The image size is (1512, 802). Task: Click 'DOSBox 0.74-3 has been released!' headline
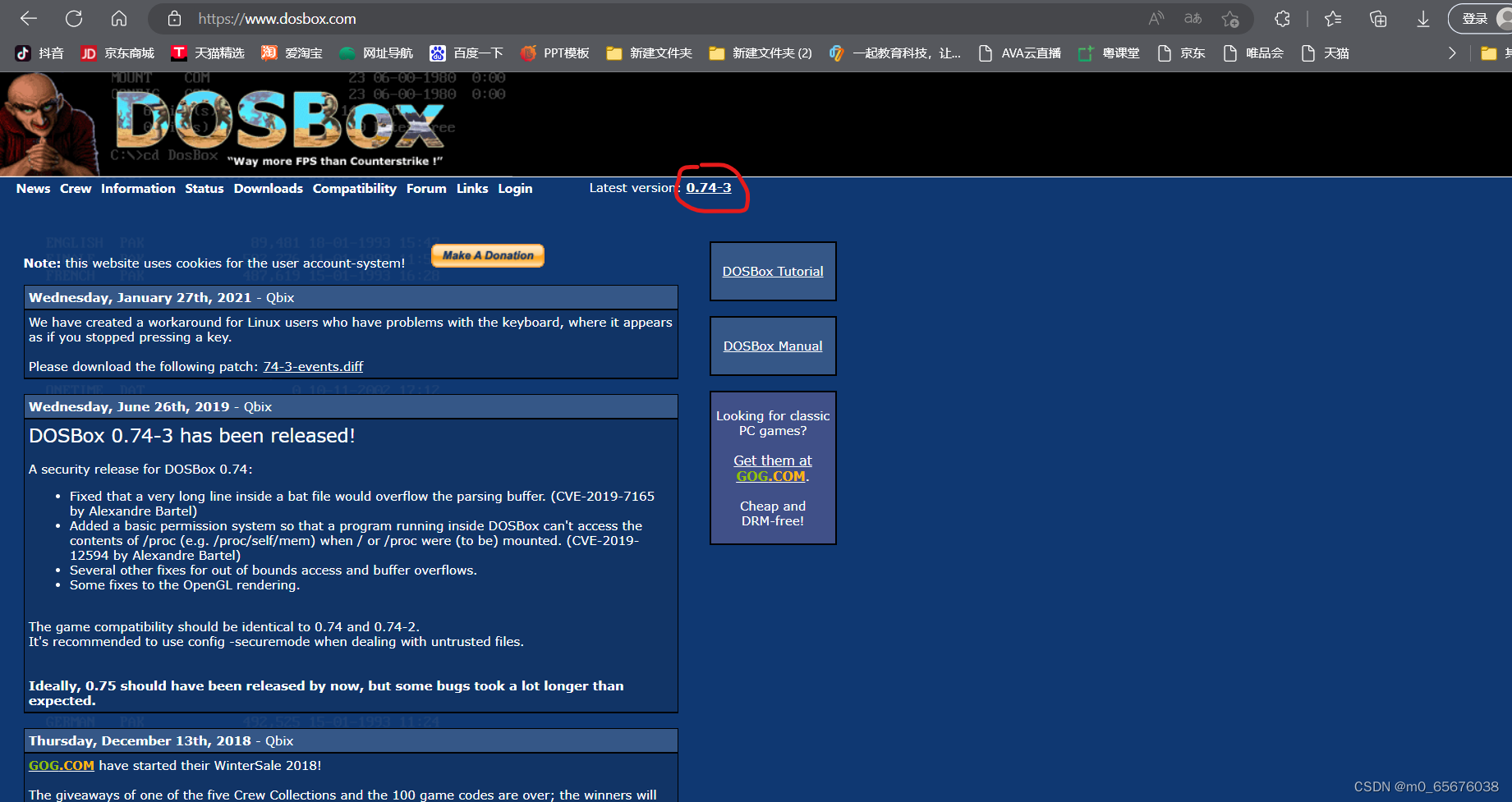coord(192,436)
